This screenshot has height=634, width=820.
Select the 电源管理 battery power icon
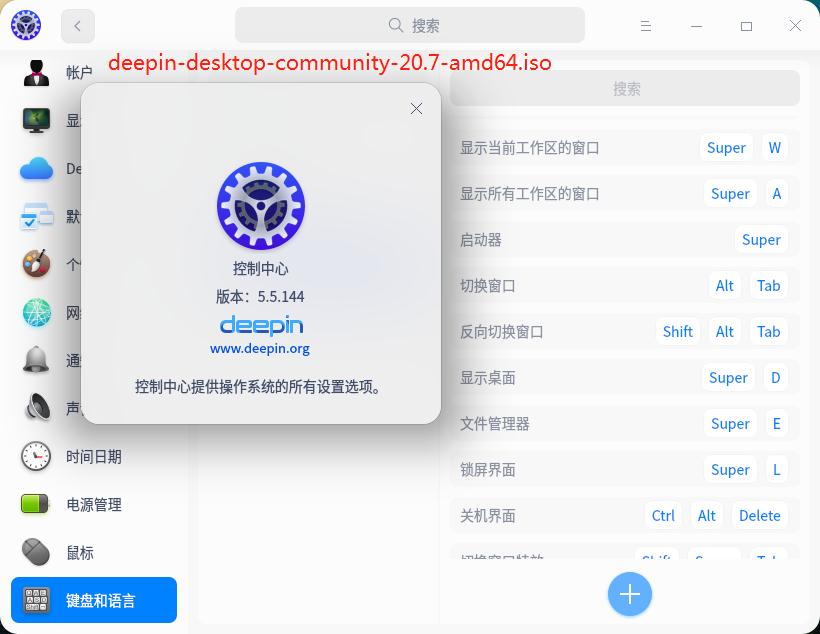pos(36,504)
